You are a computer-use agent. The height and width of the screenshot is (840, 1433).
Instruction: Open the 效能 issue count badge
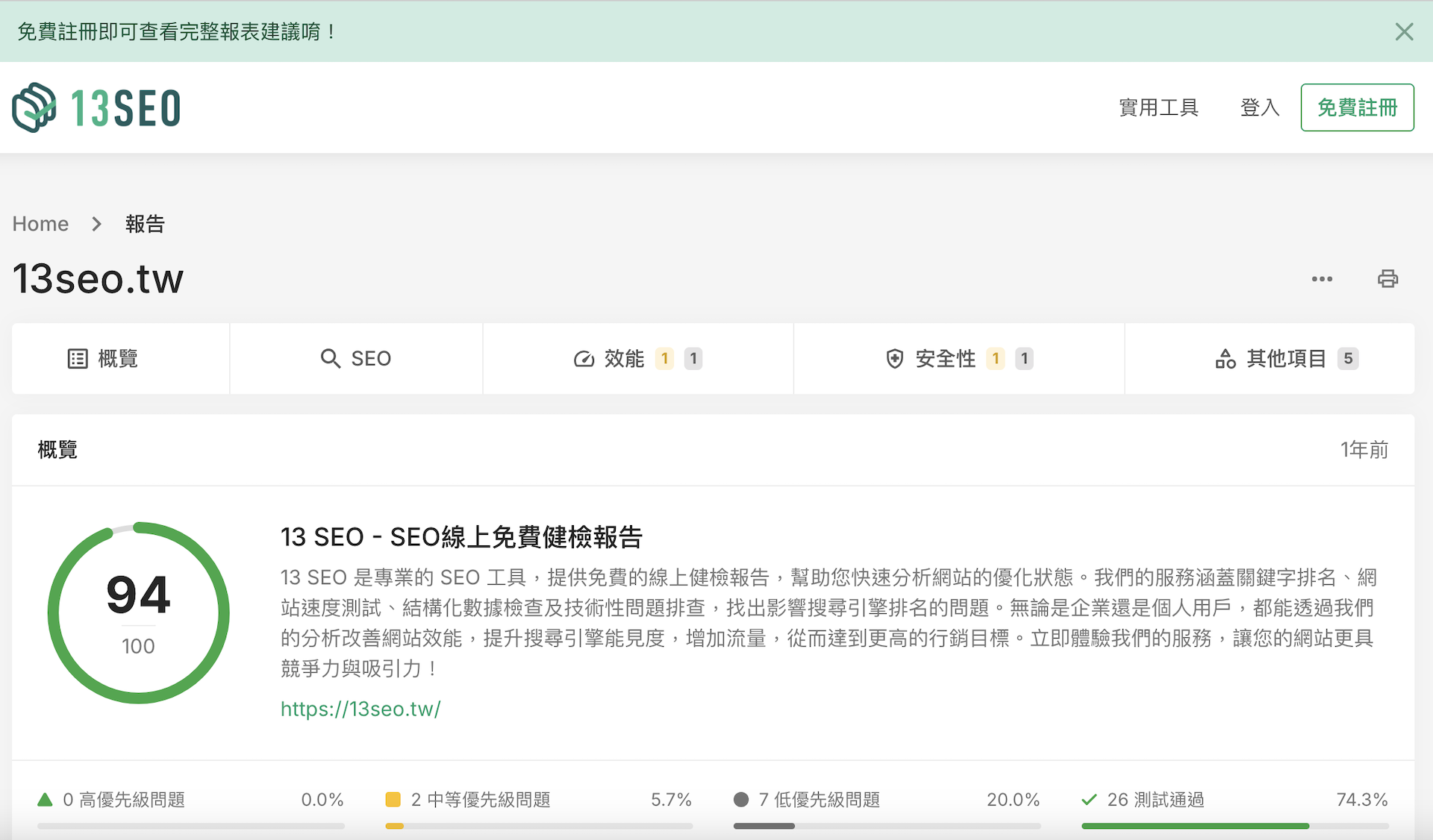coord(665,358)
